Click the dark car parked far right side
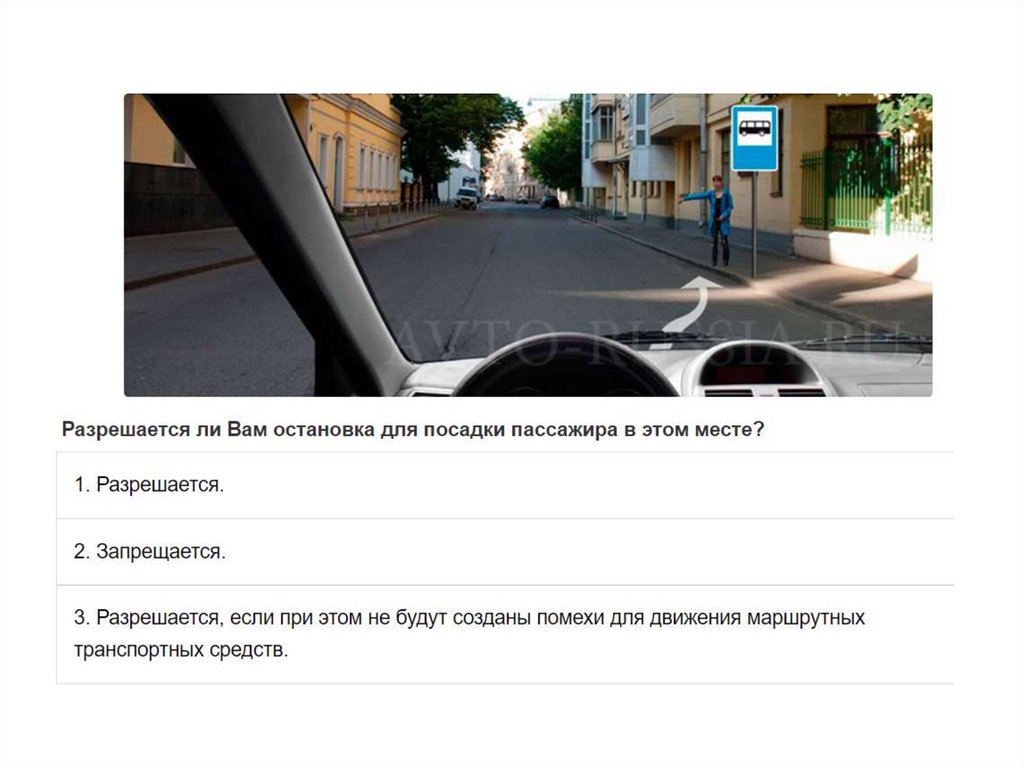Image resolution: width=1024 pixels, height=767 pixels. click(x=550, y=202)
